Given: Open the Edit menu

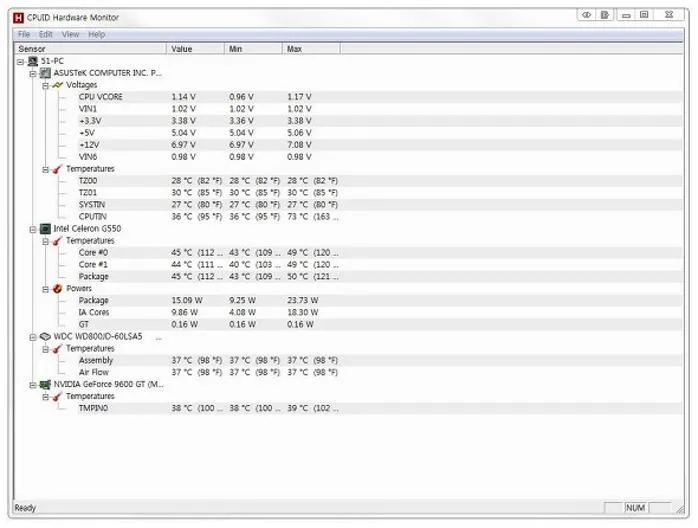Looking at the screenshot, I should (45, 34).
